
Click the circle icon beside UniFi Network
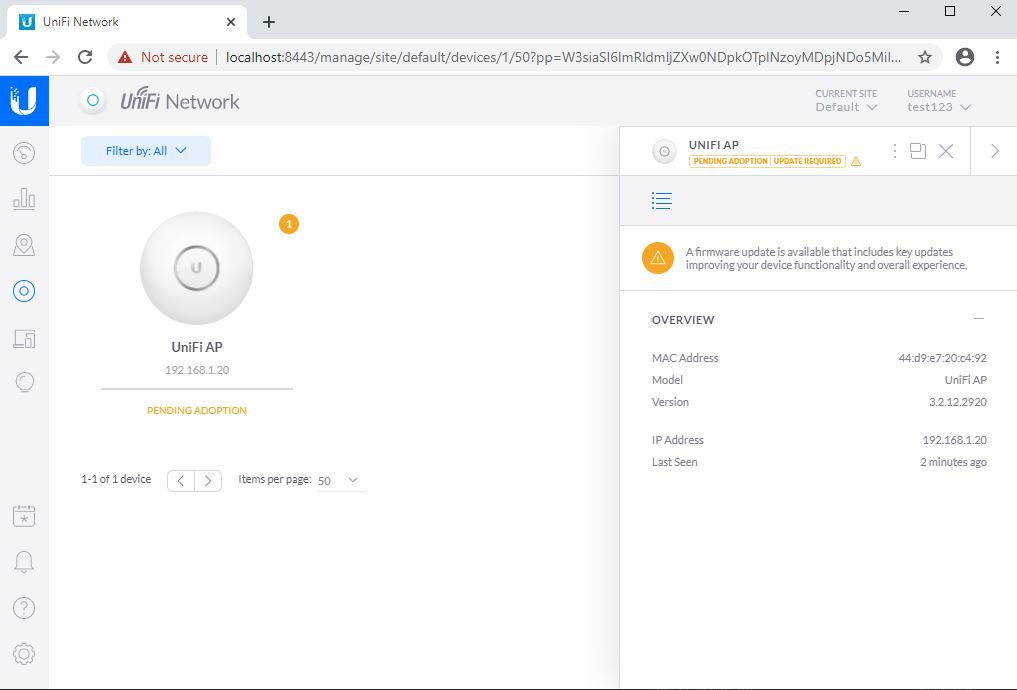(93, 101)
